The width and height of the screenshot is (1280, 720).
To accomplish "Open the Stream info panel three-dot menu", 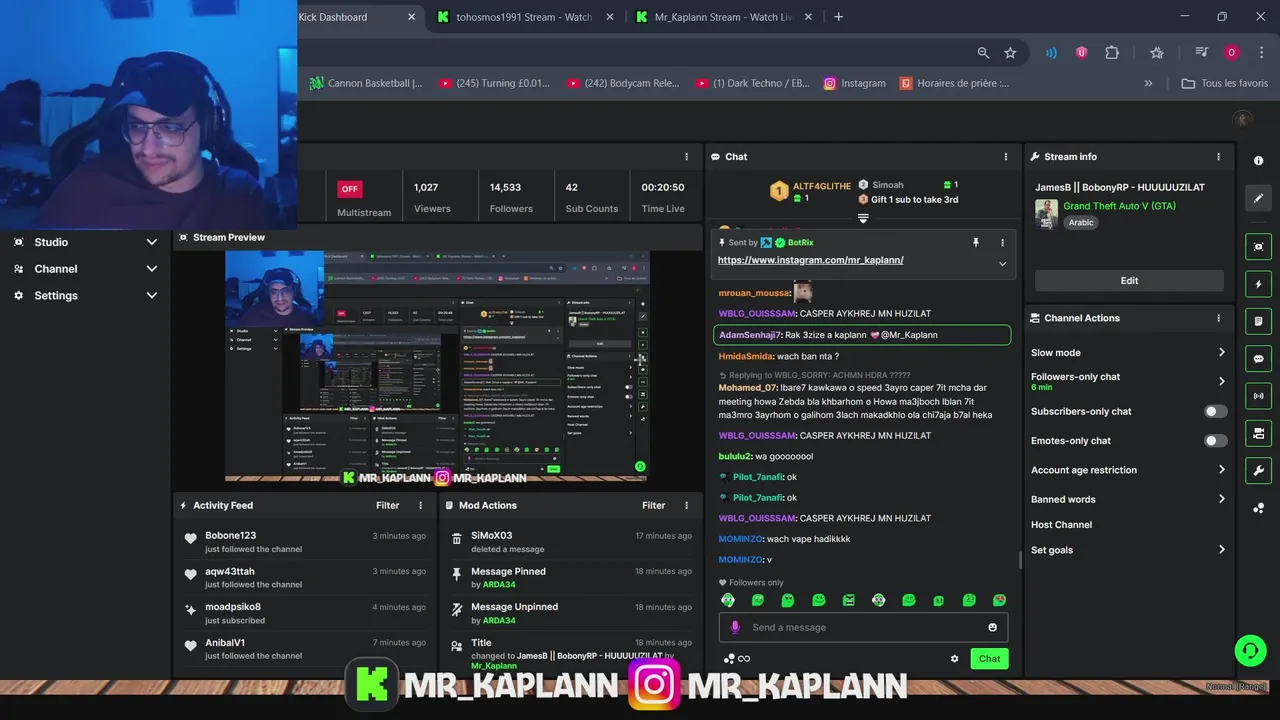I will pyautogui.click(x=1218, y=157).
